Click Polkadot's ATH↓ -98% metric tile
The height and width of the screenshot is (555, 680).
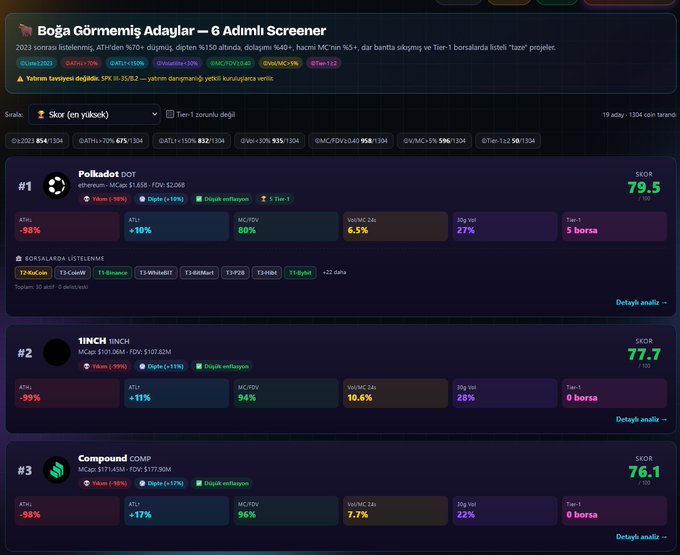(x=67, y=226)
